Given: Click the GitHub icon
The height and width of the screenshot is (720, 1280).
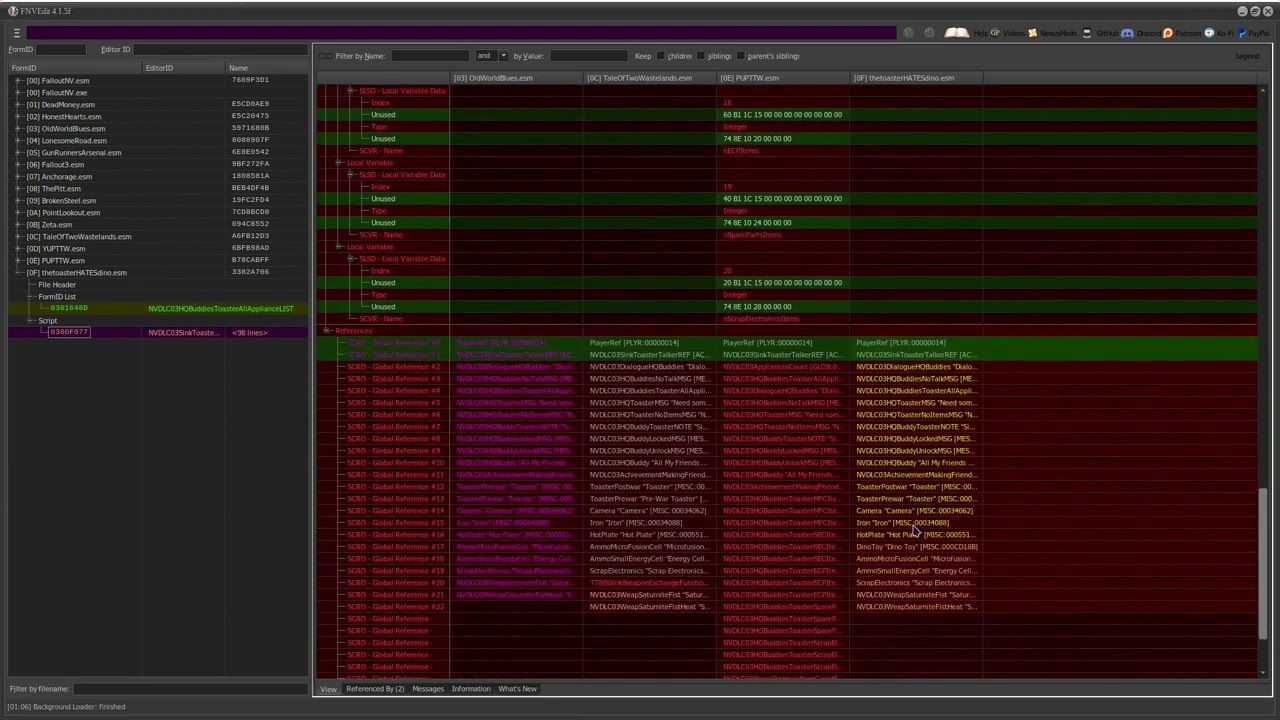Looking at the screenshot, I should pyautogui.click(x=1087, y=33).
